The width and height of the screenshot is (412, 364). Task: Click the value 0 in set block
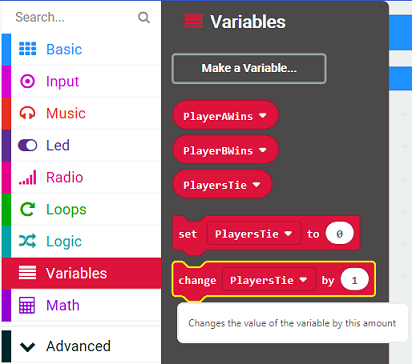point(340,234)
